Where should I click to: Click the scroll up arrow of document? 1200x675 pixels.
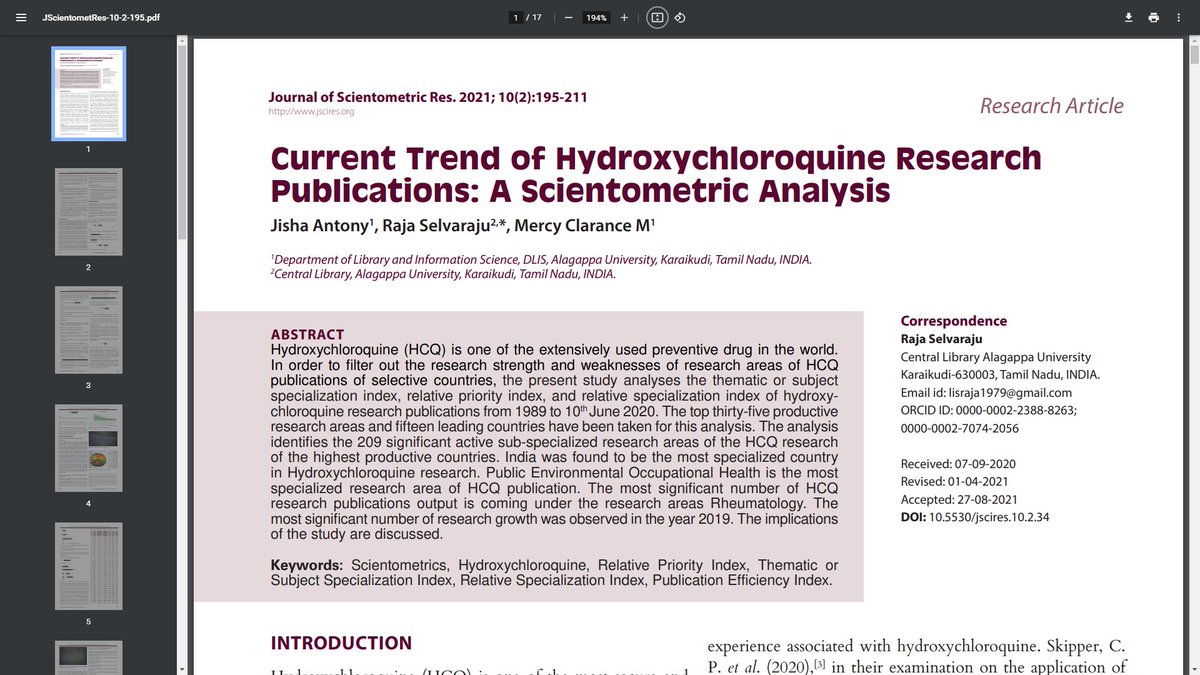1193,41
